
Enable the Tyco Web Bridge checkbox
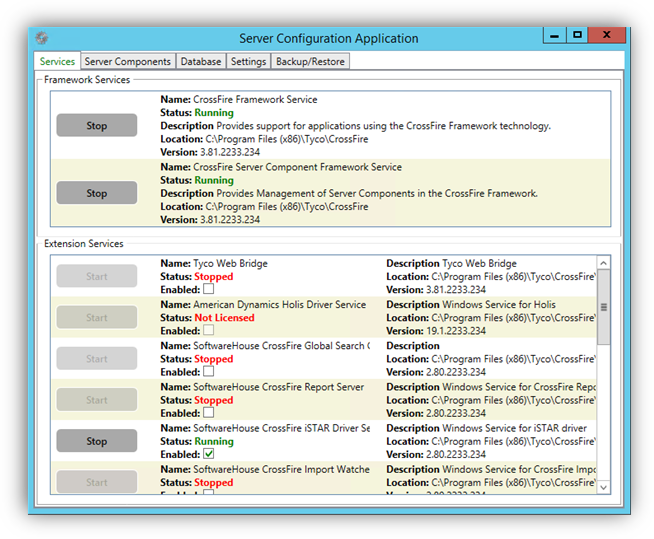pos(208,289)
